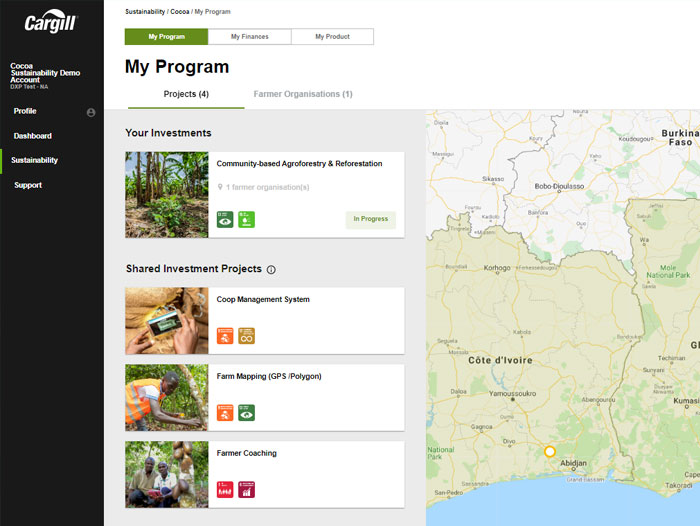Screen dimensions: 700x526
Task: Click the location pin icon beside farmer organisation count
Action: click(x=220, y=187)
